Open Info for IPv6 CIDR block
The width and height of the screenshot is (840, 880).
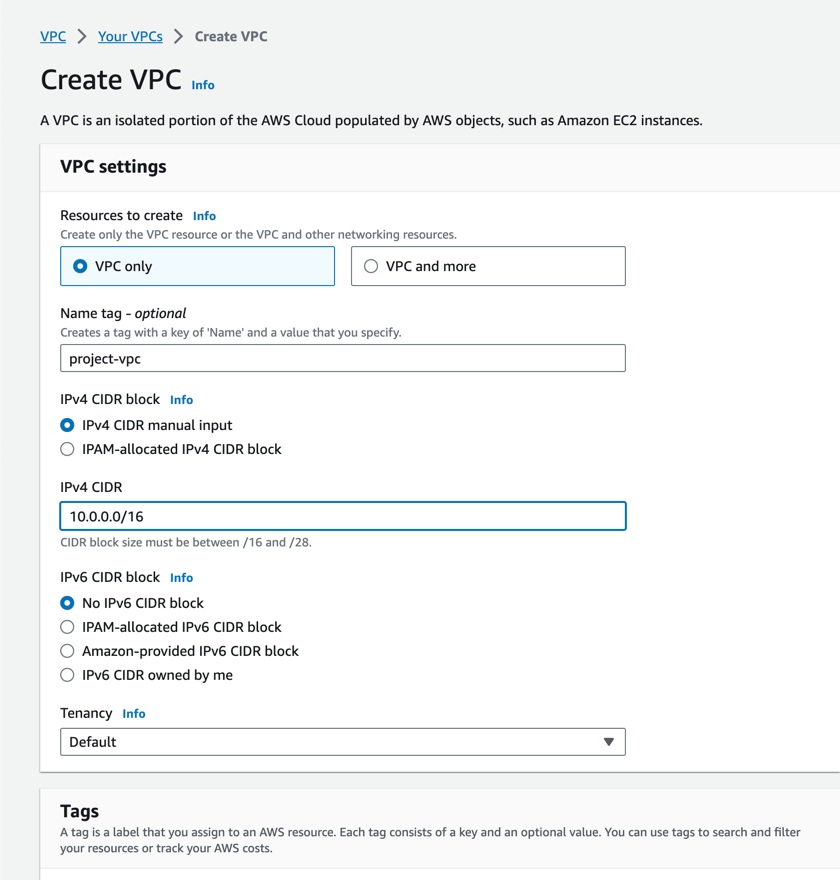pos(181,578)
